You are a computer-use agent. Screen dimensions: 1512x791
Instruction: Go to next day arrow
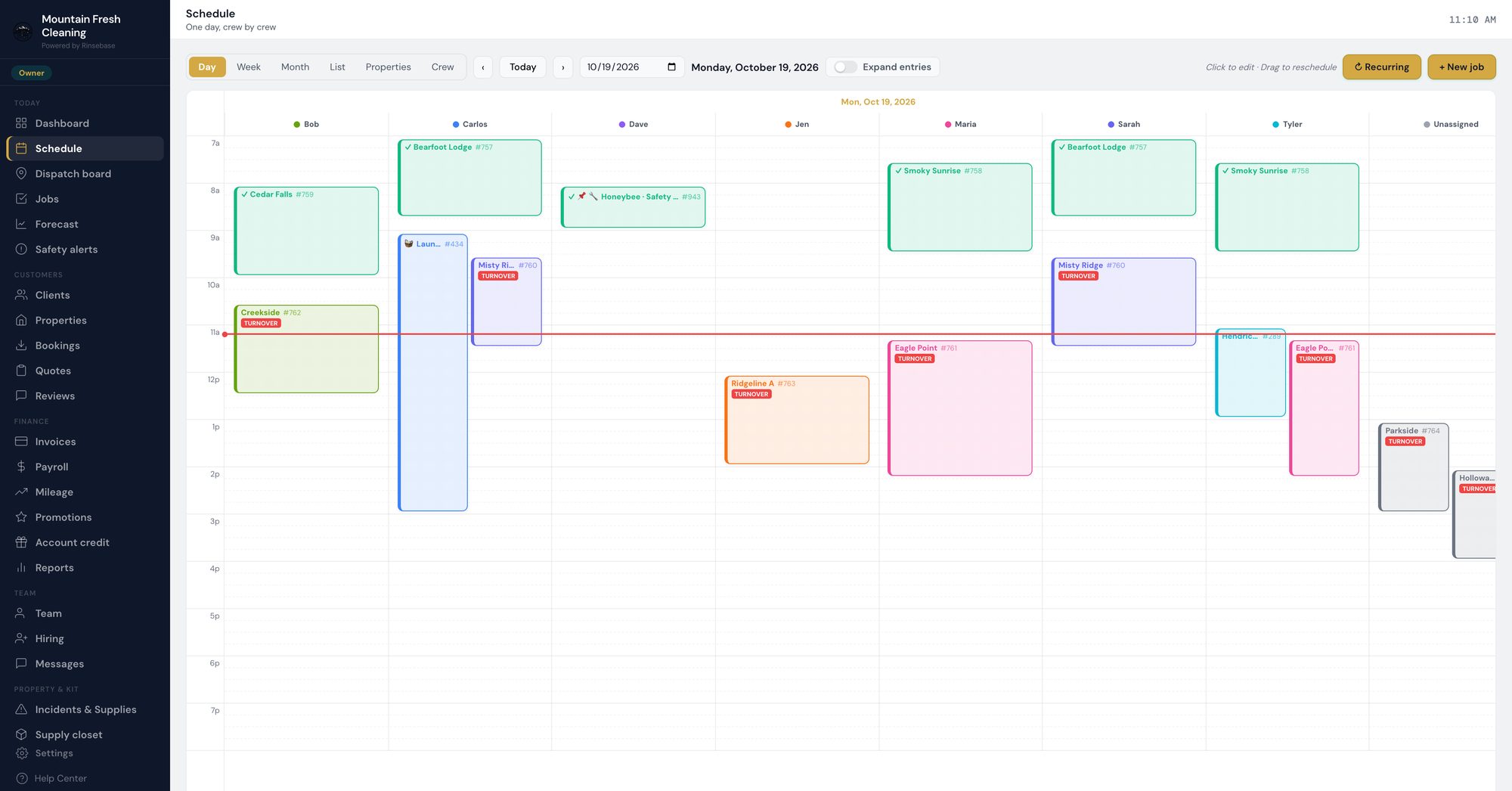coord(562,67)
